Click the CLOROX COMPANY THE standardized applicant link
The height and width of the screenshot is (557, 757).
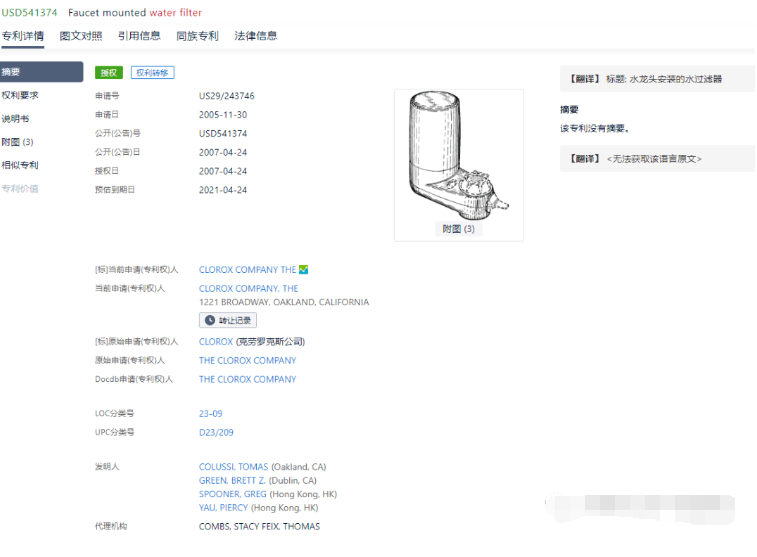pyautogui.click(x=247, y=270)
